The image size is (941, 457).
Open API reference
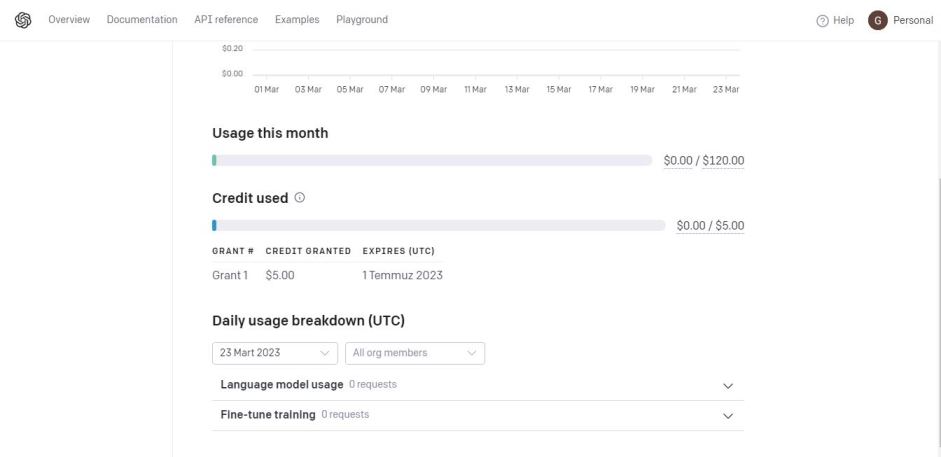[226, 20]
